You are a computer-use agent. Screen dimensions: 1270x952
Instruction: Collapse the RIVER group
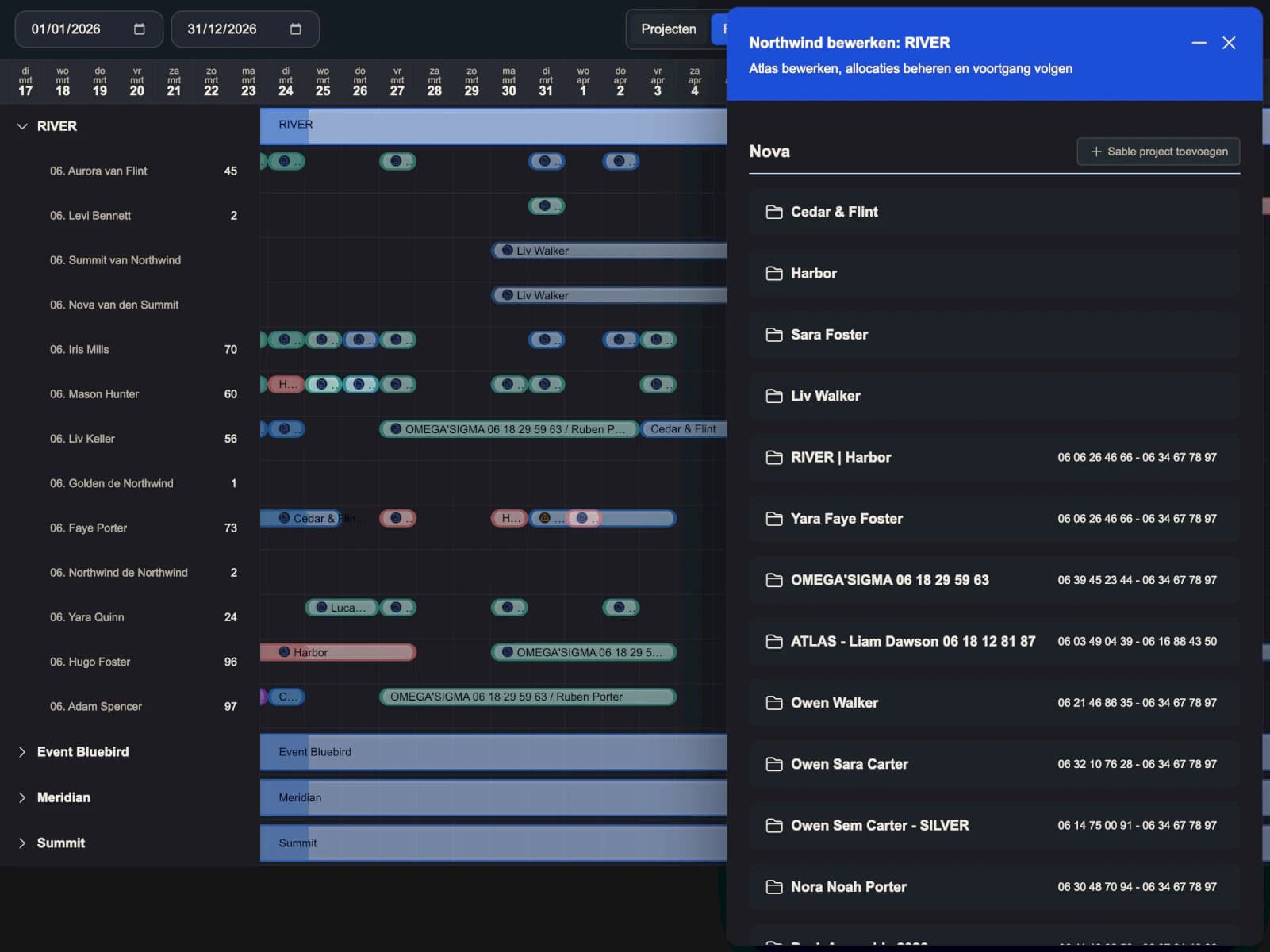click(x=22, y=126)
